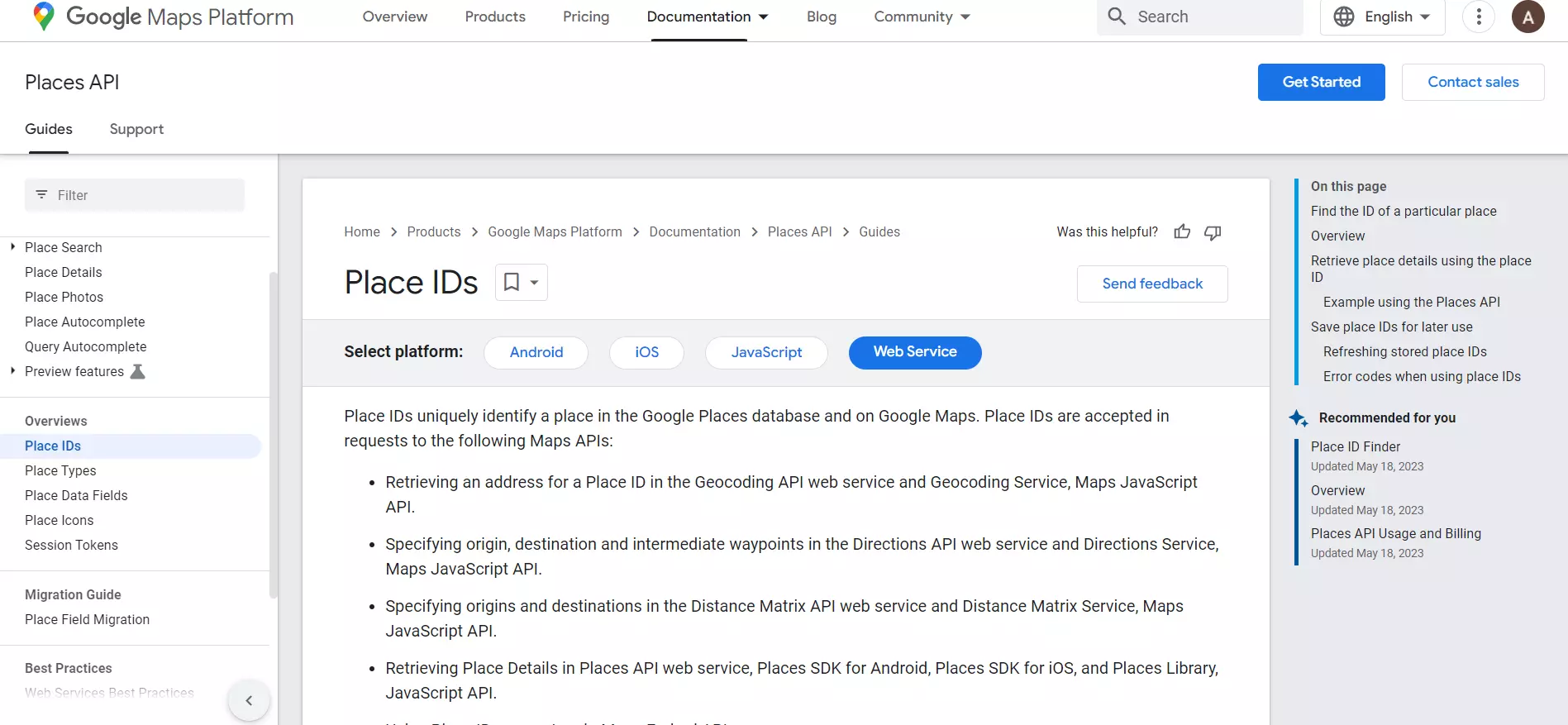Click the left navigation scrollbar
The height and width of the screenshot is (725, 1568).
(x=273, y=434)
